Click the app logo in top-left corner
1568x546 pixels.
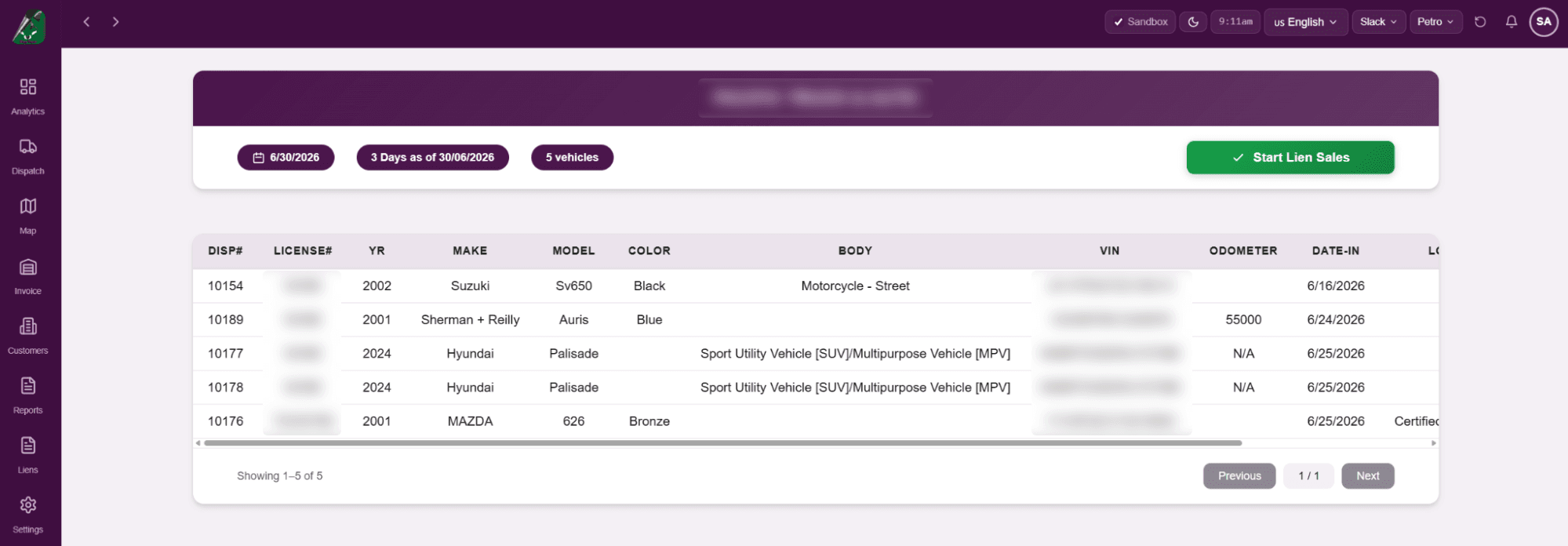click(x=29, y=27)
